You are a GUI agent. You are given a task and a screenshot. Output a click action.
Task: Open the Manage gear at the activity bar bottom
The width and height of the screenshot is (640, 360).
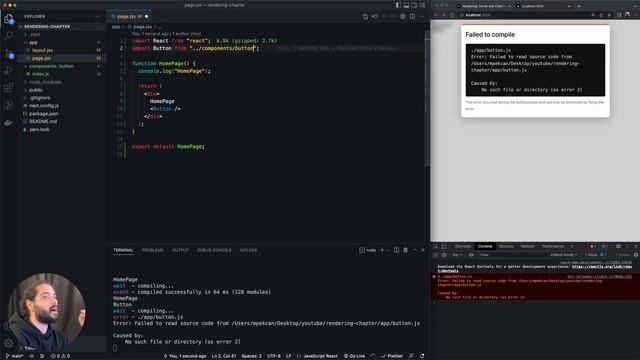(9, 343)
